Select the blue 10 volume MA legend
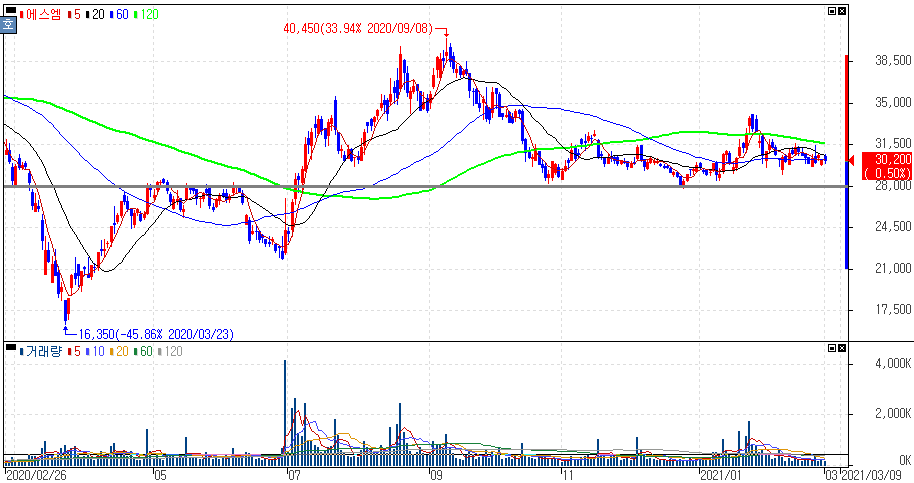Image resolution: width=914 pixels, height=483 pixels. pyautogui.click(x=95, y=351)
